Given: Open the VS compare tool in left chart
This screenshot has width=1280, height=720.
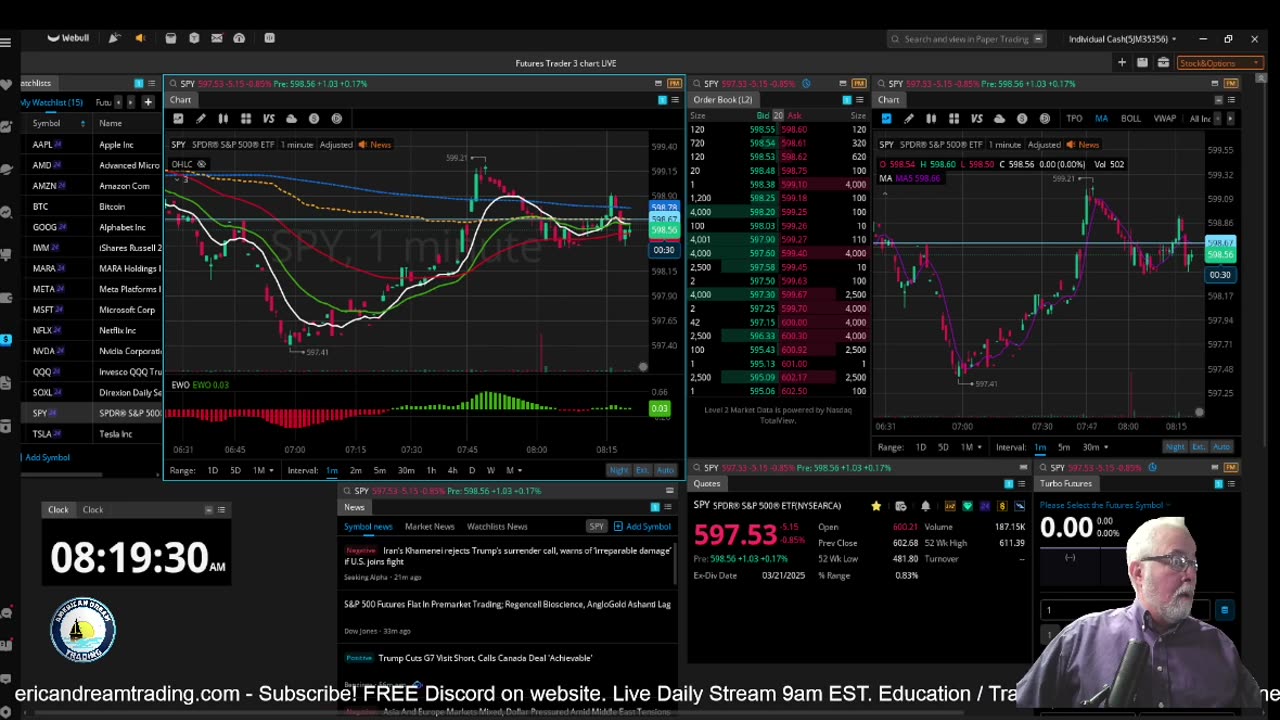Looking at the screenshot, I should (268, 119).
